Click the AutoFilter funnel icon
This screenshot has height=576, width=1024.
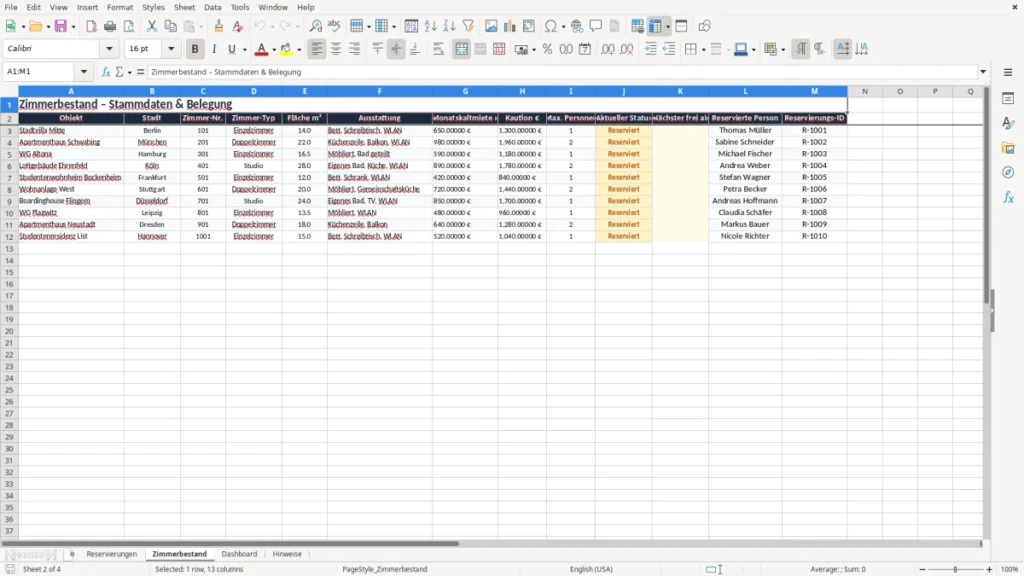click(468, 26)
